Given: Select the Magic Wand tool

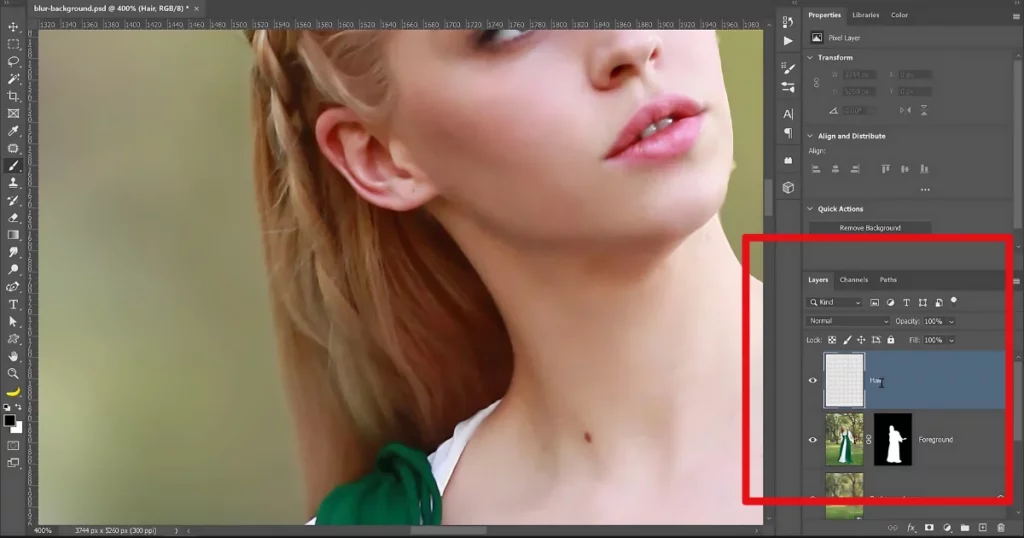Looking at the screenshot, I should click(13, 79).
